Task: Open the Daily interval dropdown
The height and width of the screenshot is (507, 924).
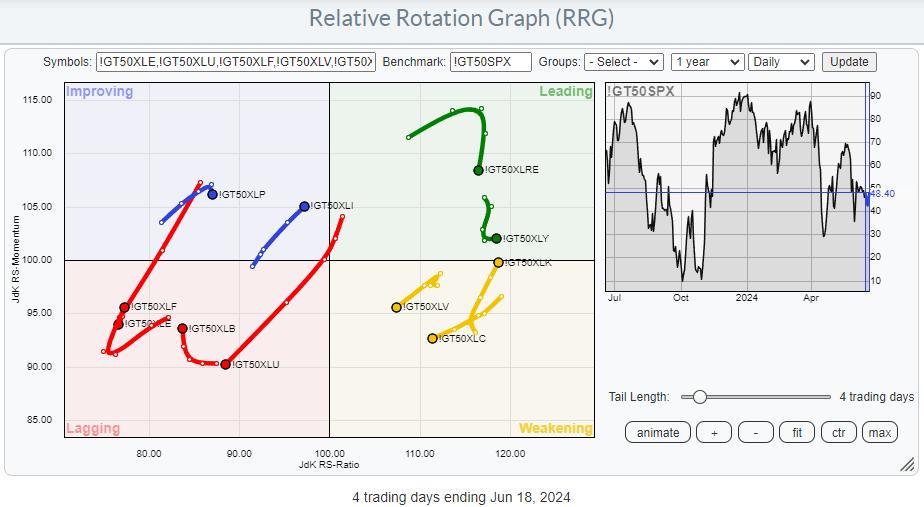Action: (783, 61)
